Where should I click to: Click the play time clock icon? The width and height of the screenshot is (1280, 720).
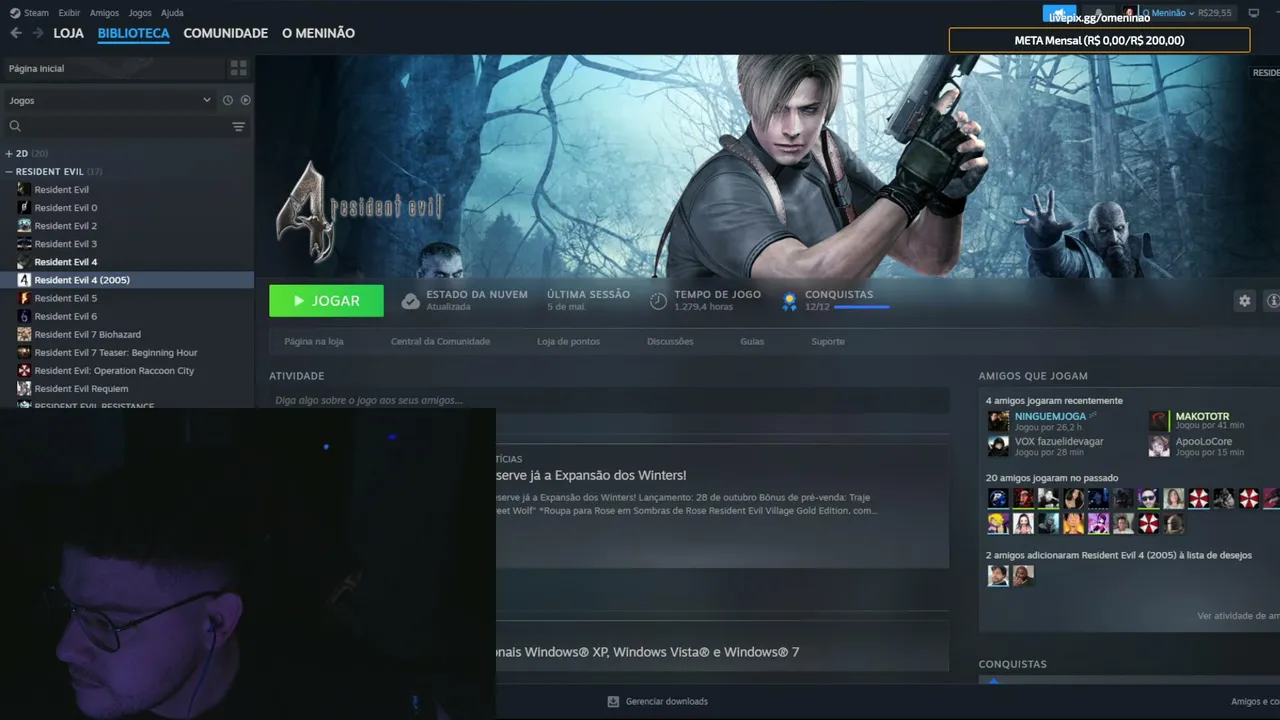pos(658,301)
